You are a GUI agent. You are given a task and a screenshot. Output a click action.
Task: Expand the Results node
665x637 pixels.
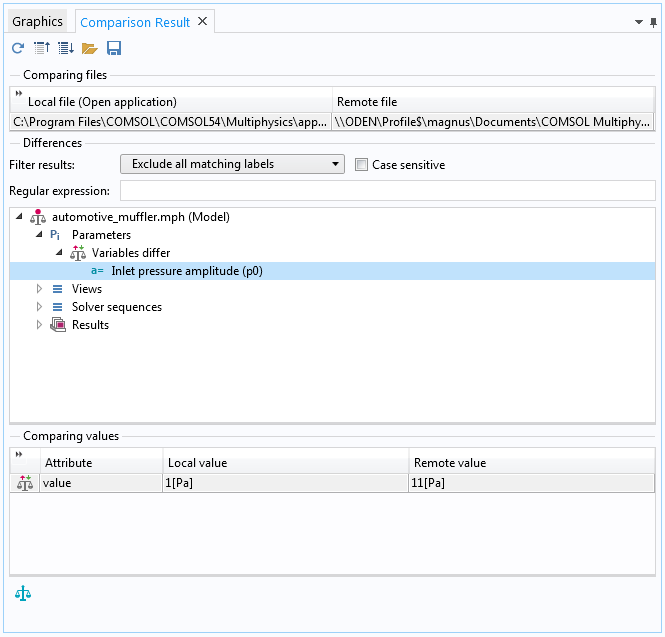[x=39, y=325]
